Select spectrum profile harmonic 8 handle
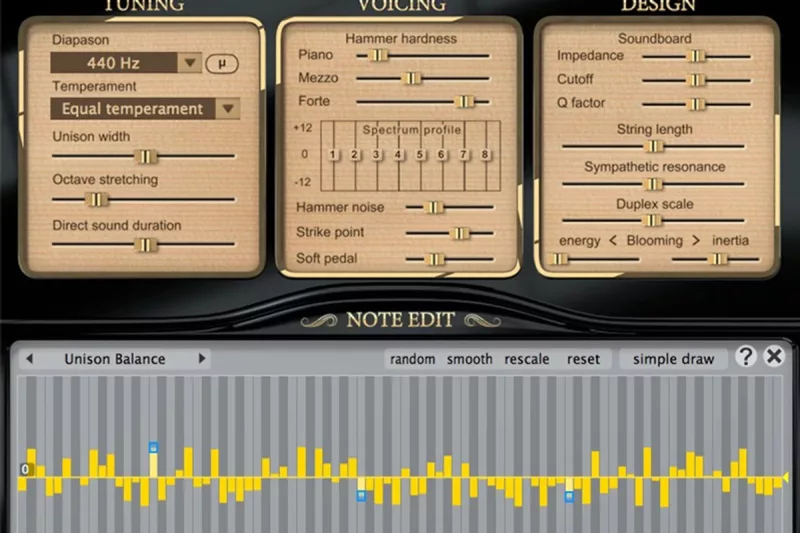This screenshot has height=533, width=800. [x=485, y=154]
